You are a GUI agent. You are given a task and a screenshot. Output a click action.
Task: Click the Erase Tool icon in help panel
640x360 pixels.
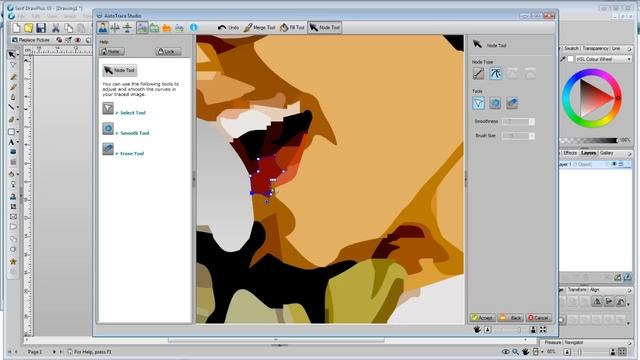(x=108, y=149)
